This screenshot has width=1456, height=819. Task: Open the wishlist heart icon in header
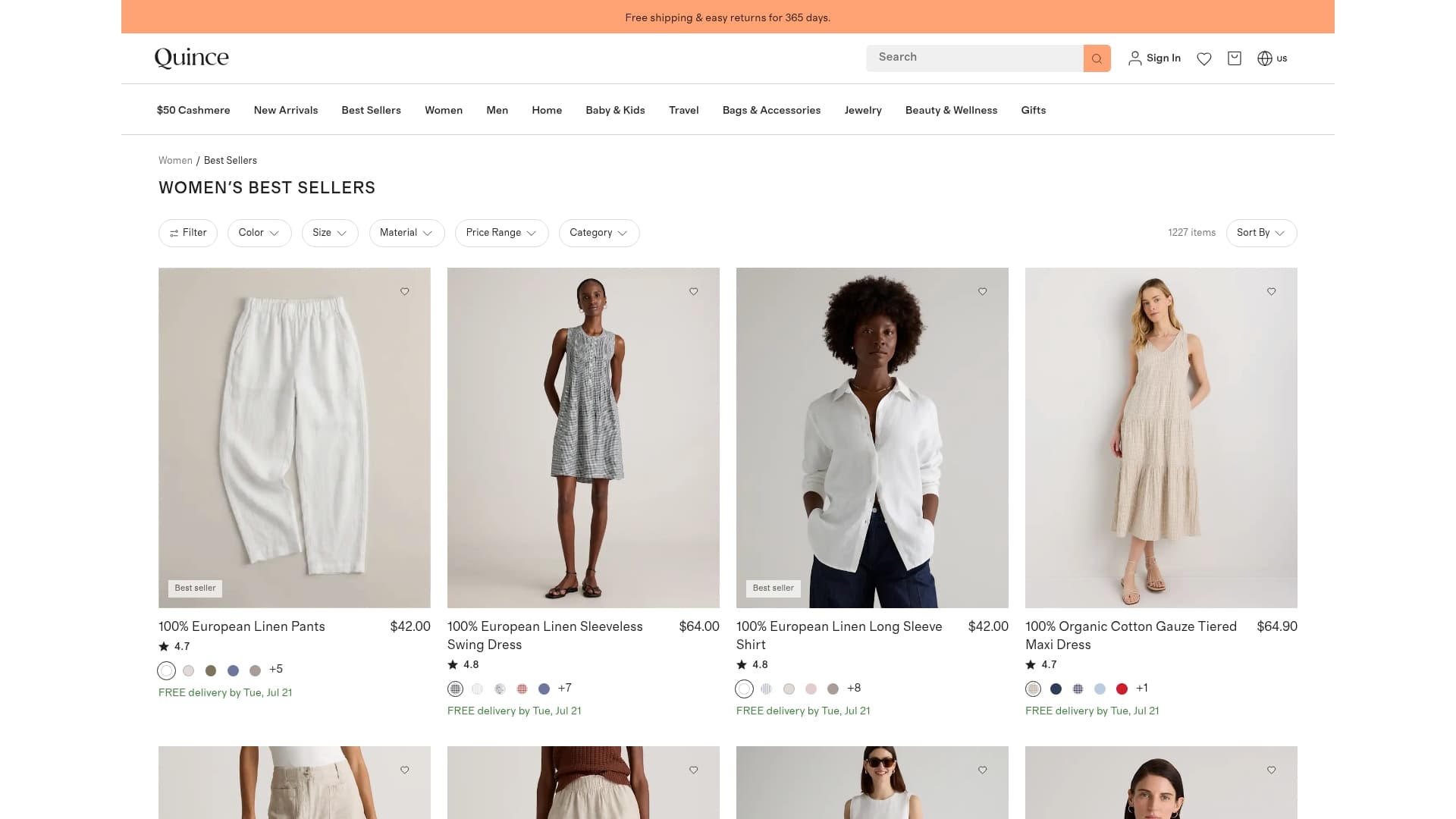[x=1204, y=58]
